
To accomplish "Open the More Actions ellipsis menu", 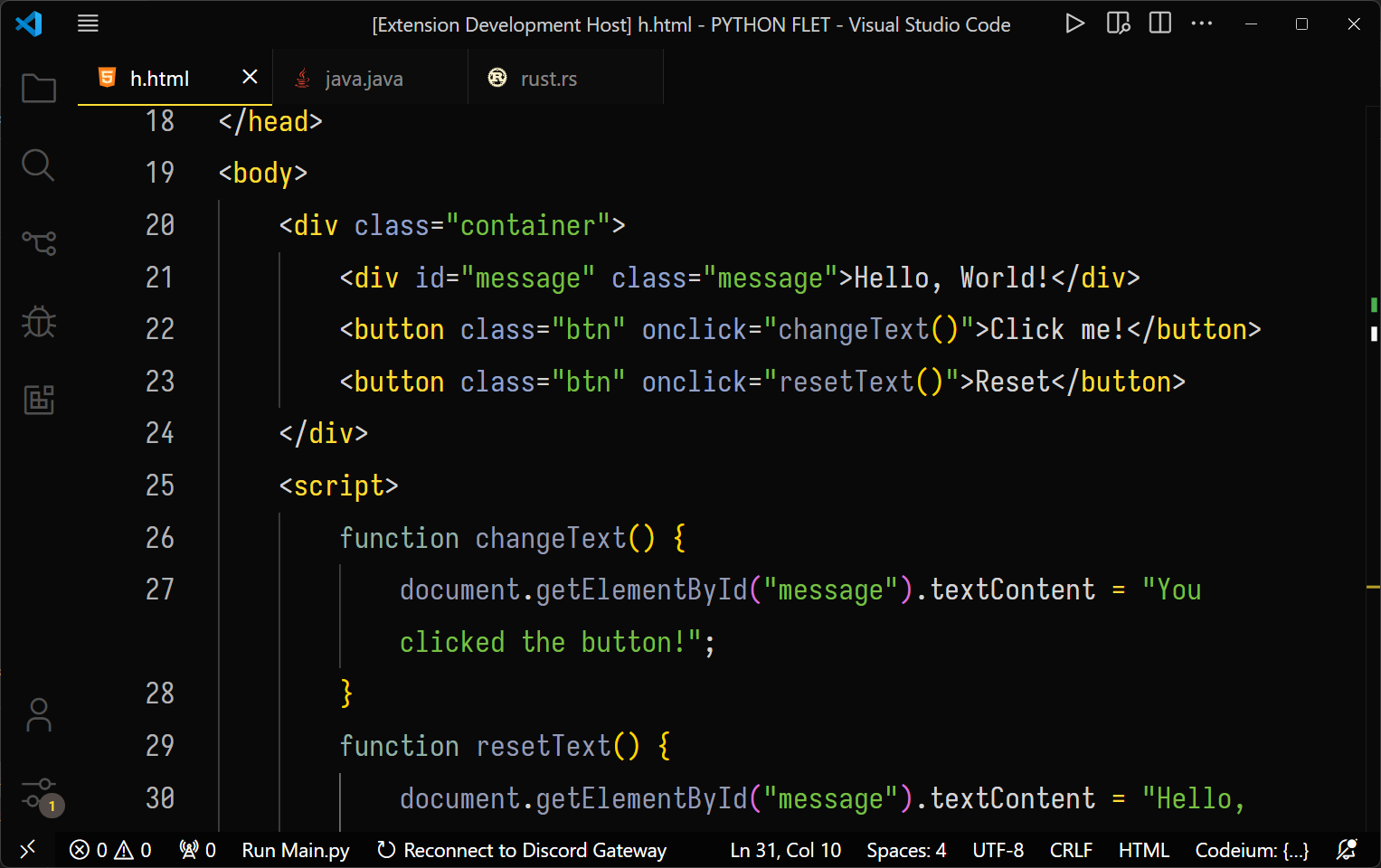I will (x=1202, y=24).
